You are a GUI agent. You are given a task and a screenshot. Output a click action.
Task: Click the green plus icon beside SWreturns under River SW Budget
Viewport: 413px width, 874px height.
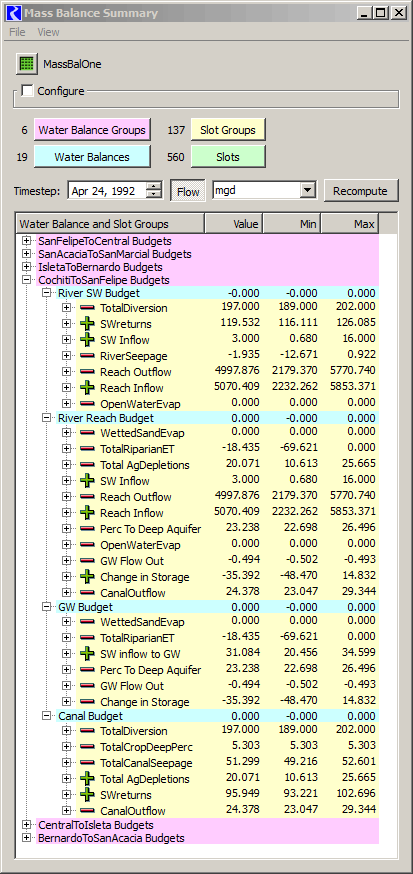pos(87,323)
